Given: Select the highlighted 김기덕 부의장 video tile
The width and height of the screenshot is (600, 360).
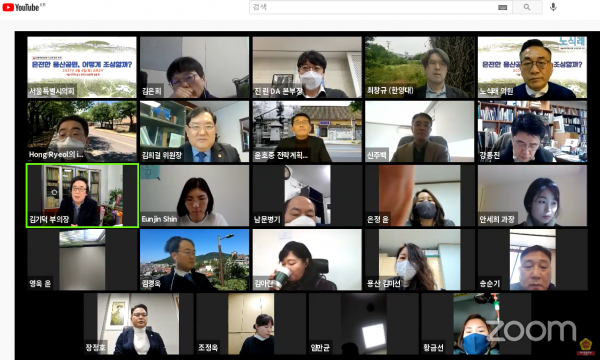Looking at the screenshot, I should 82,195.
